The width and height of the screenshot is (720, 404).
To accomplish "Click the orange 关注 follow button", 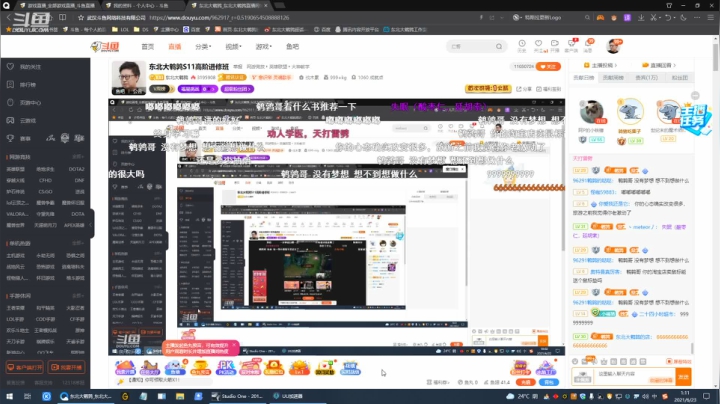I will click(x=548, y=67).
